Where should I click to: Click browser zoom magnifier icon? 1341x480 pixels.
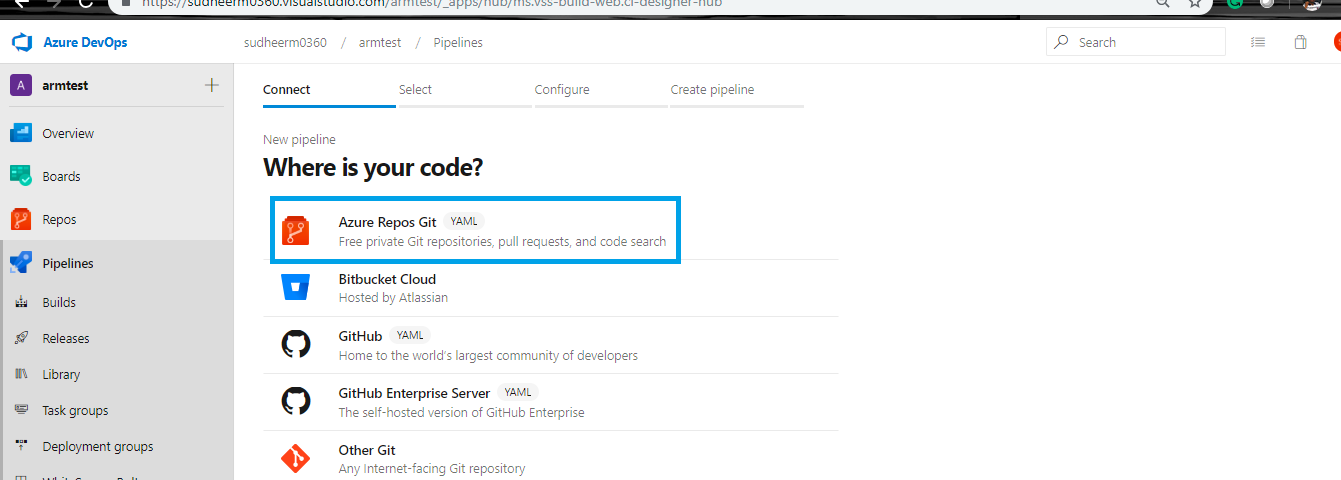1162,4
